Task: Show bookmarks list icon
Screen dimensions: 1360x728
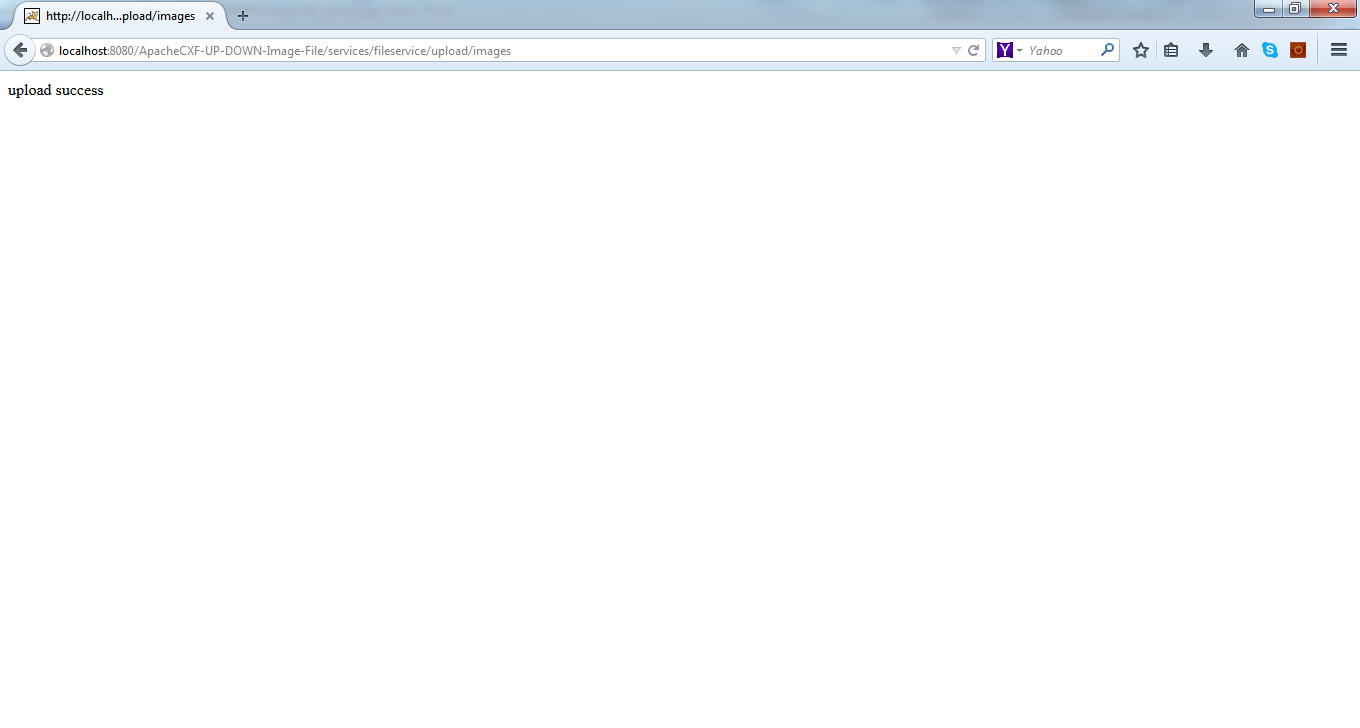Action: pos(1171,50)
